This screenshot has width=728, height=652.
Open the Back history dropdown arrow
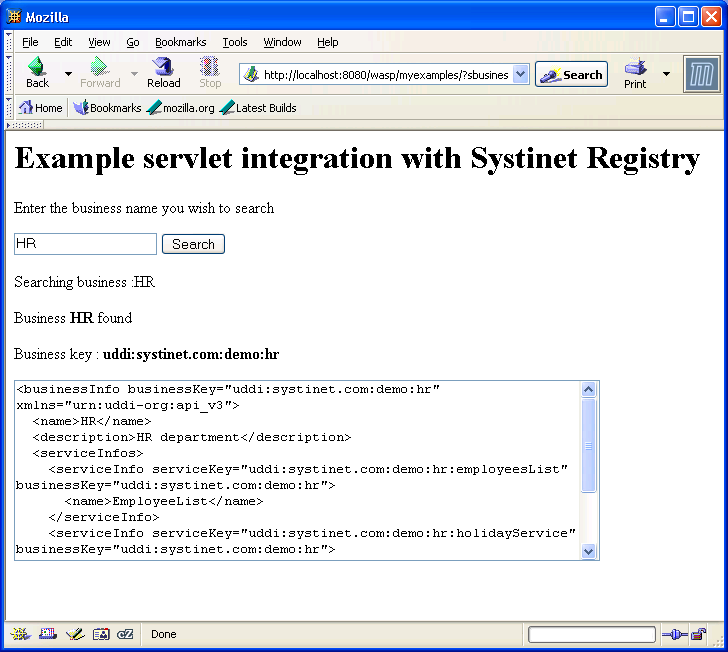68,74
